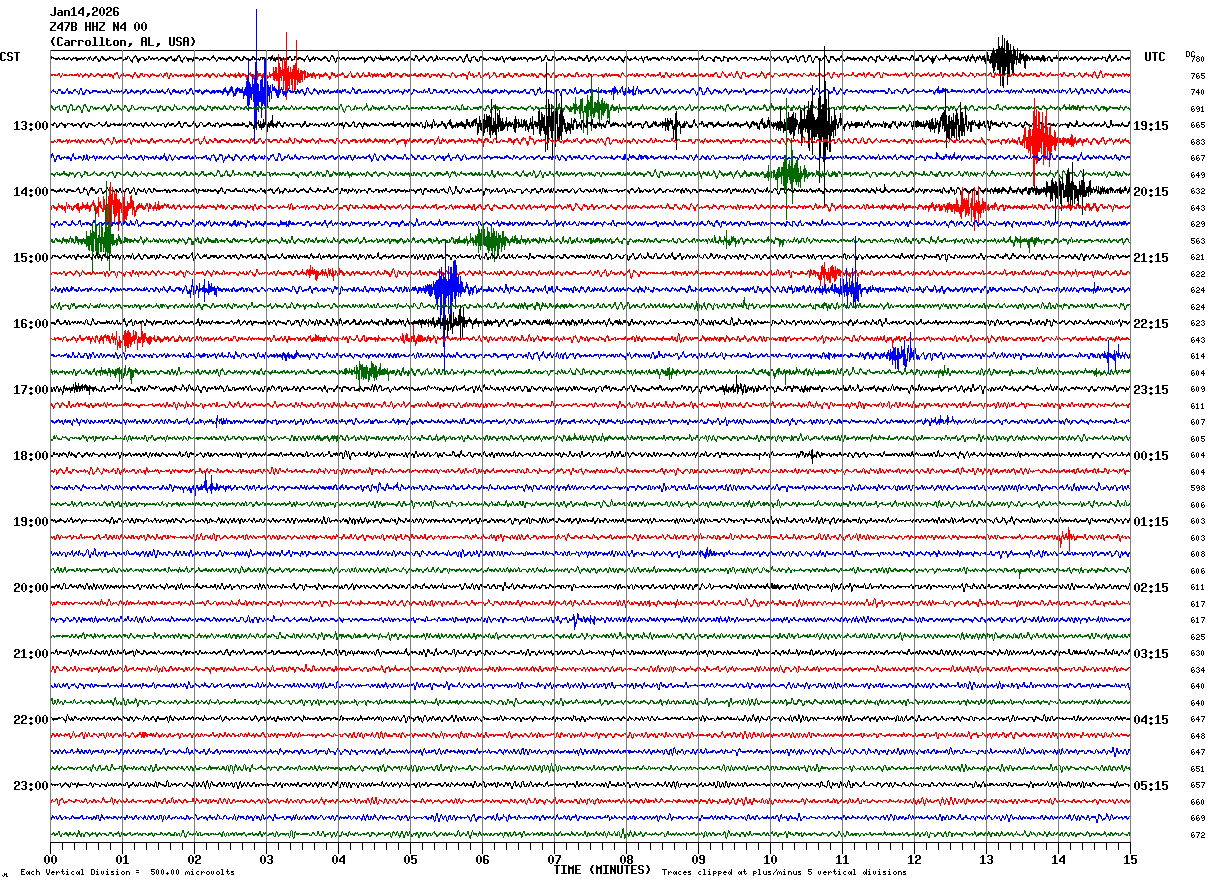The image size is (1210, 886).
Task: Click the traces clipped footnote text
Action: click(x=784, y=873)
